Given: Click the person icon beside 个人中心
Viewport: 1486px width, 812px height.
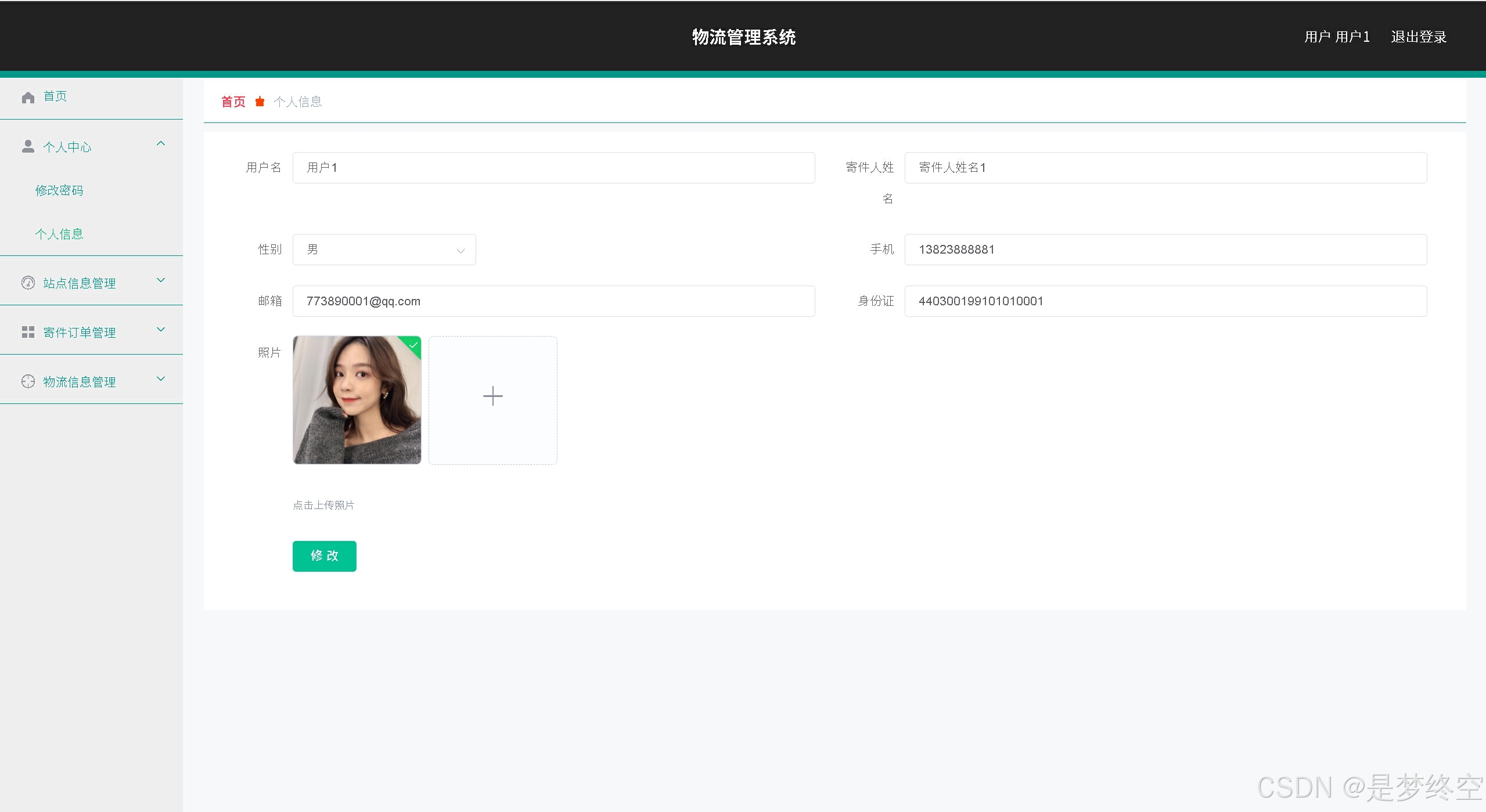Looking at the screenshot, I should 28,146.
